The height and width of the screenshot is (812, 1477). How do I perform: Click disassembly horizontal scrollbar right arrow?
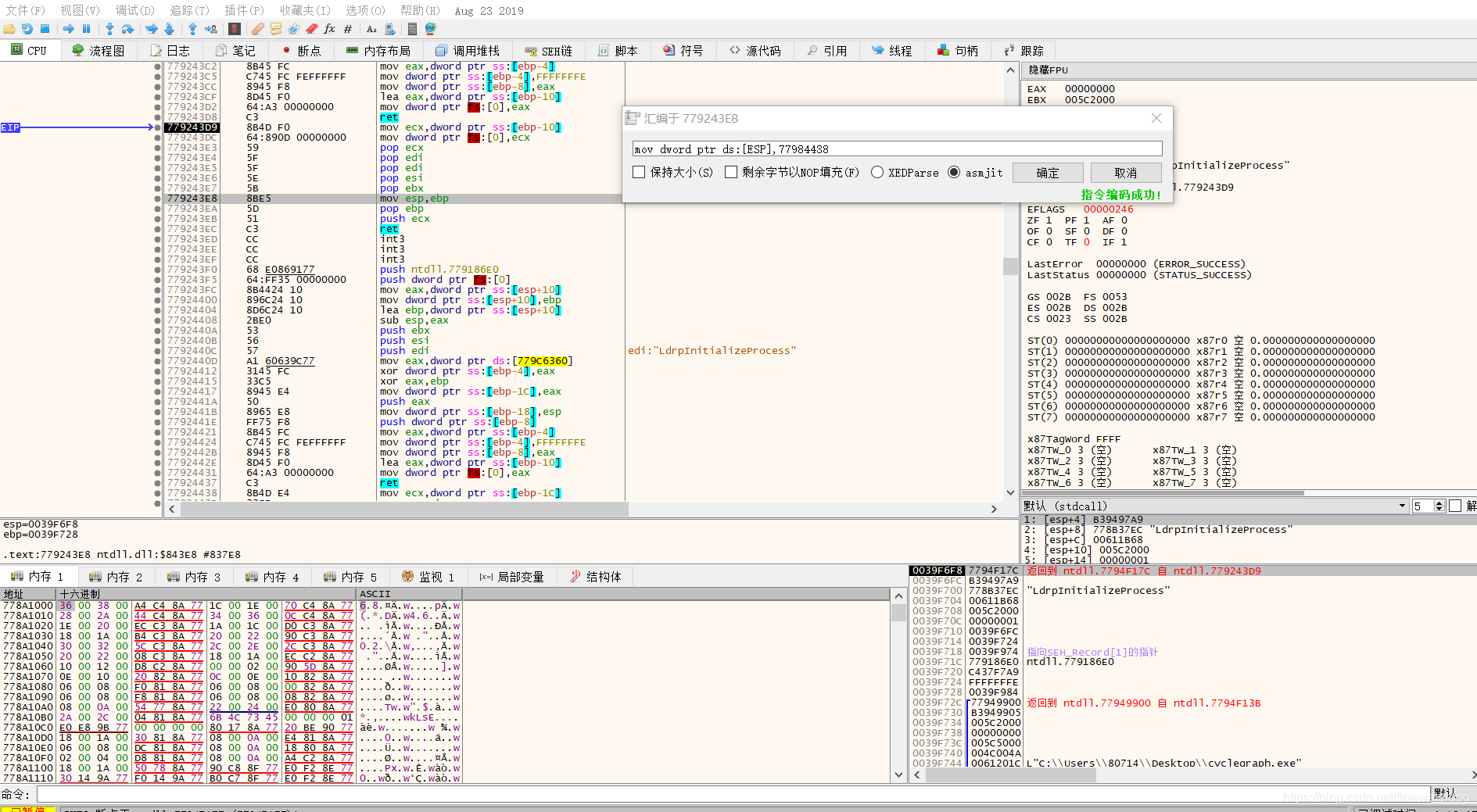coord(994,509)
